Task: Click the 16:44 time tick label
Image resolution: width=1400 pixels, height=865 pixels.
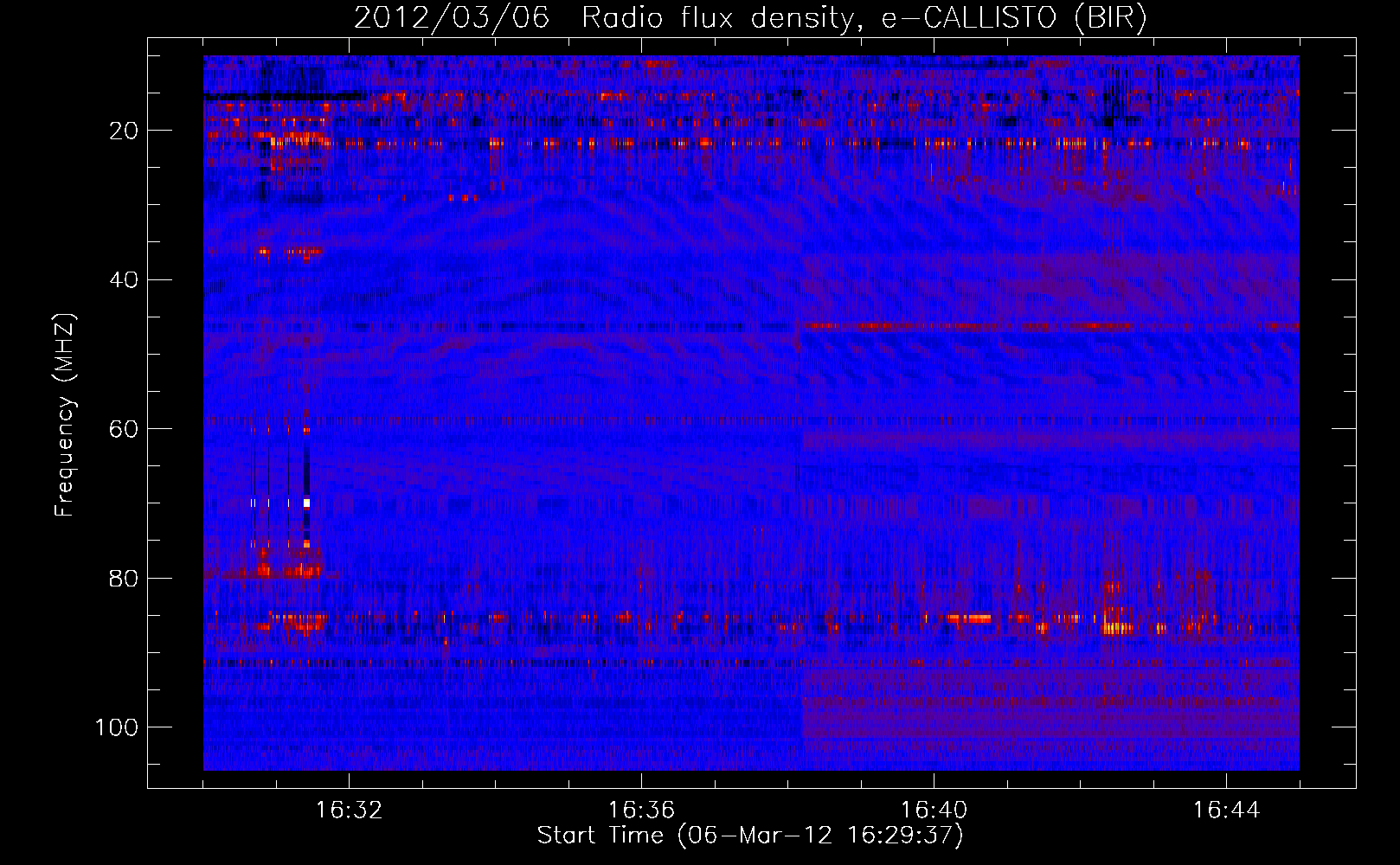Action: [1226, 811]
